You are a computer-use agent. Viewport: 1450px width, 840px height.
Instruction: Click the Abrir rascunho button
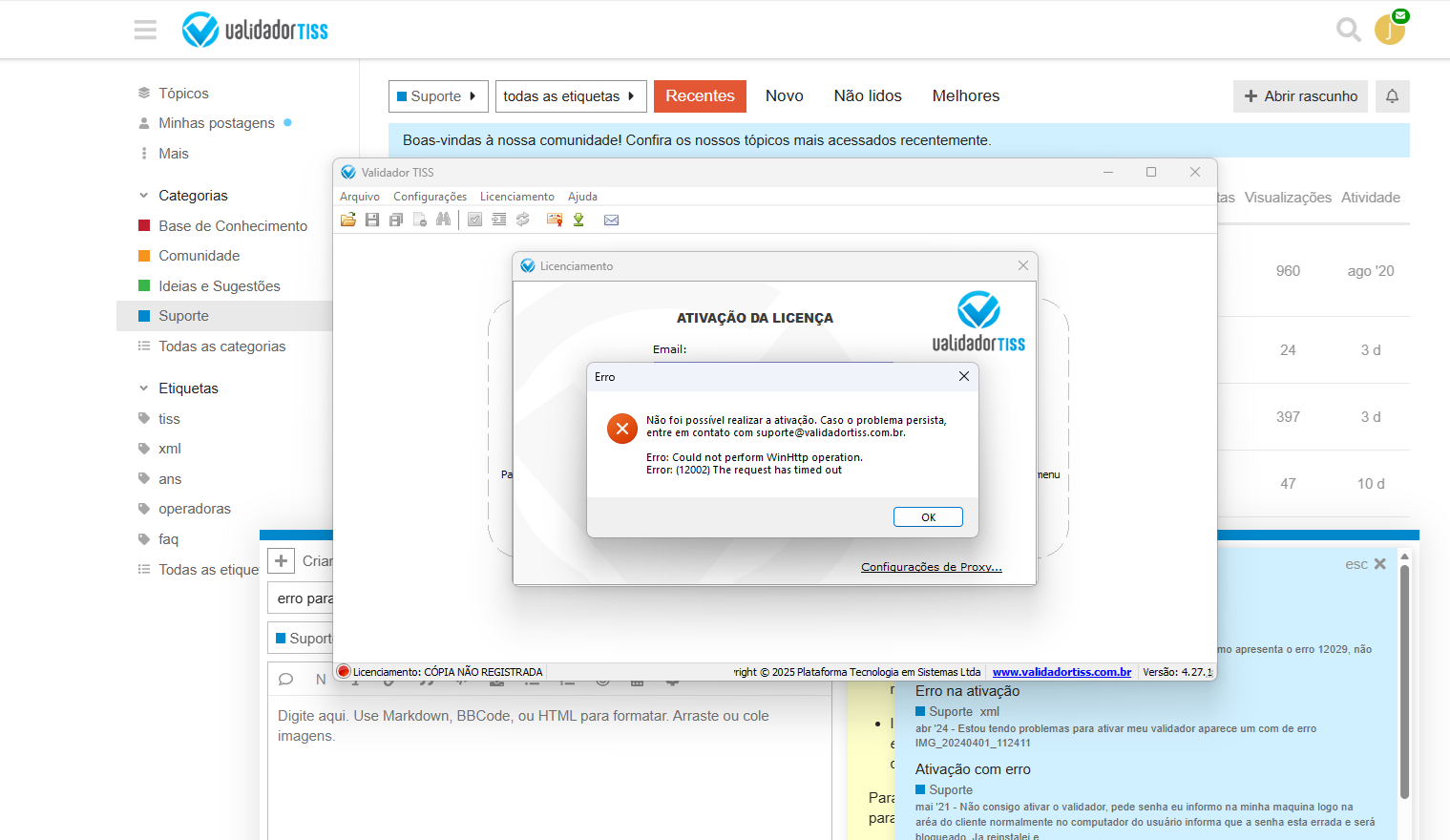tap(1300, 96)
